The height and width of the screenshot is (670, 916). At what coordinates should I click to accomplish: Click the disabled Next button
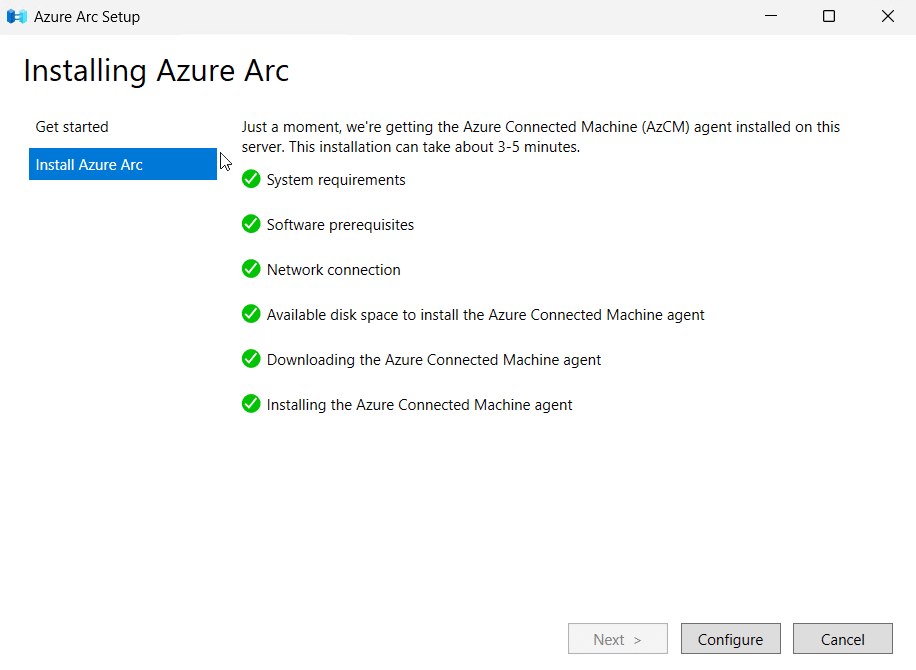coord(617,638)
